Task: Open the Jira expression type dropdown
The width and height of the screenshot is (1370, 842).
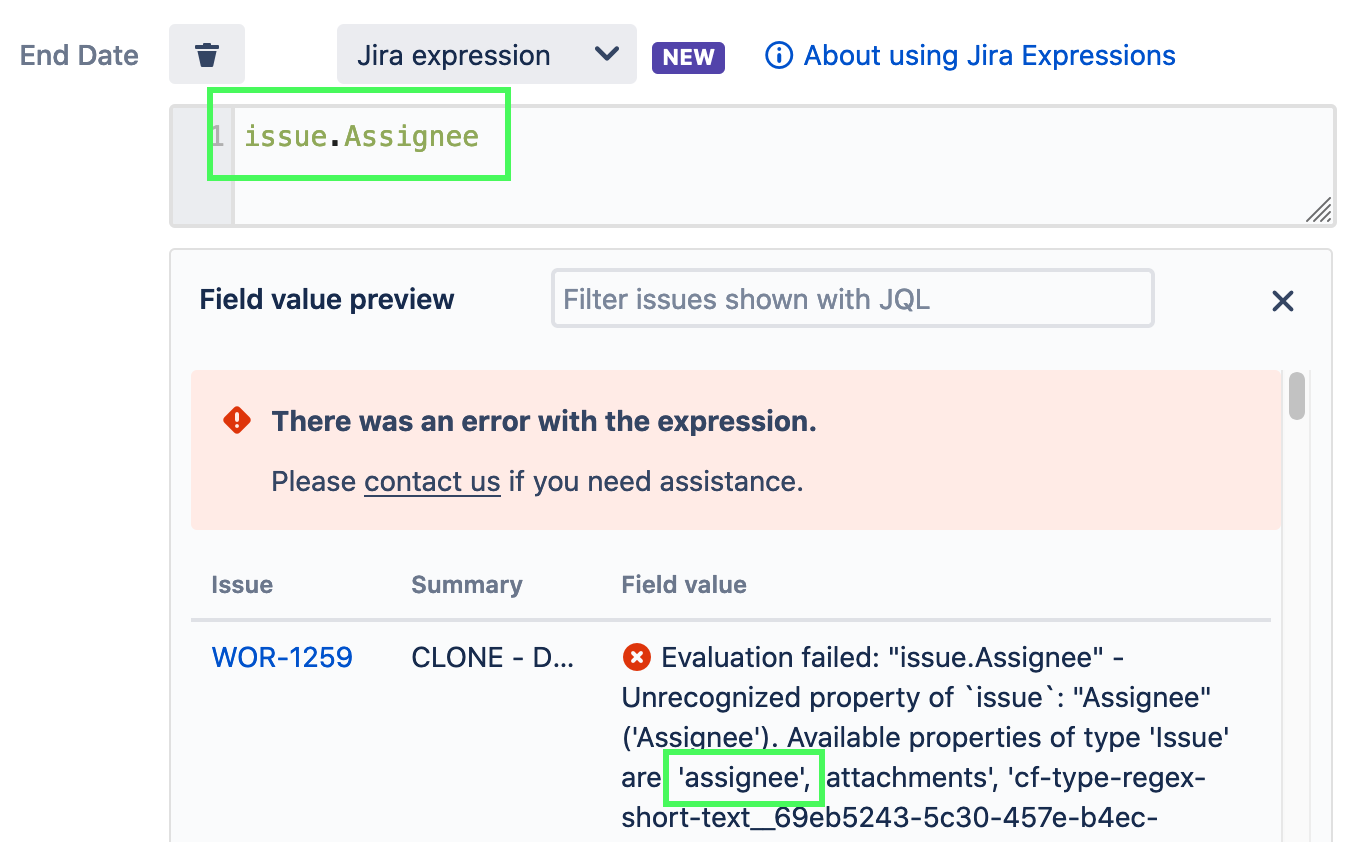Action: coord(487,55)
